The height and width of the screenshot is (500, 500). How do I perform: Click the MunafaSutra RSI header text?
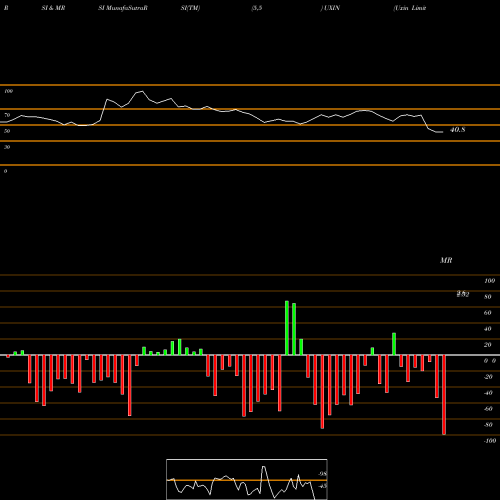click(x=123, y=8)
